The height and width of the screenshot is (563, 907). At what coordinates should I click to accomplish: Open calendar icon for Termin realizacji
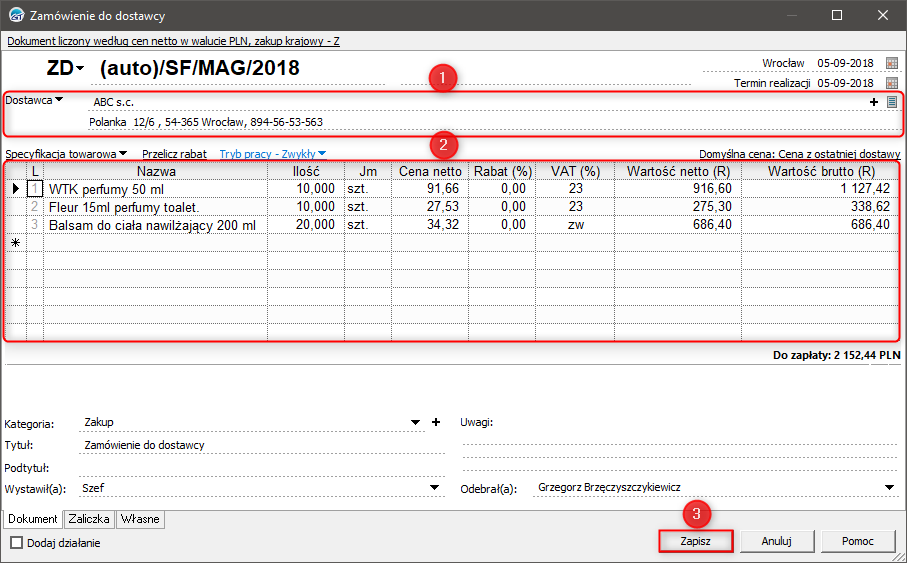[x=891, y=83]
